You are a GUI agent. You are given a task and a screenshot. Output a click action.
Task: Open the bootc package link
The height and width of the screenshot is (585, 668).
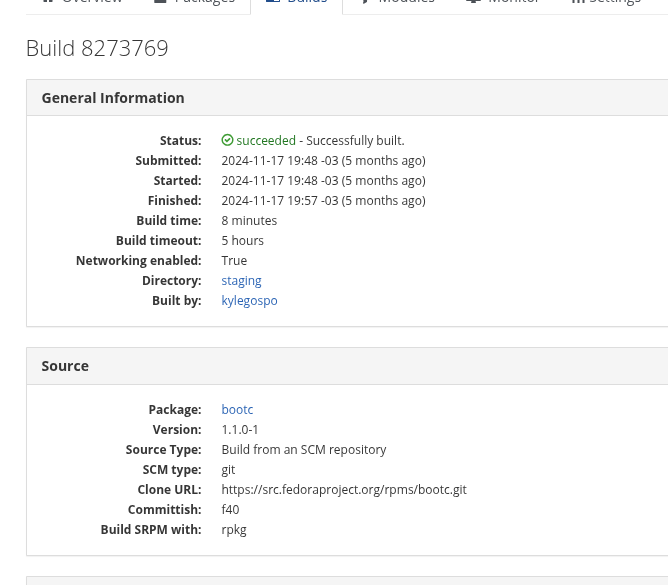(x=237, y=410)
